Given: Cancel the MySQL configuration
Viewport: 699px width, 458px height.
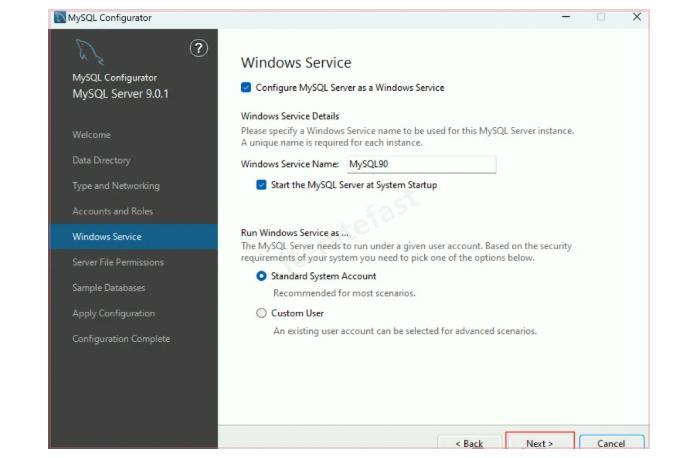Looking at the screenshot, I should click(x=611, y=442).
